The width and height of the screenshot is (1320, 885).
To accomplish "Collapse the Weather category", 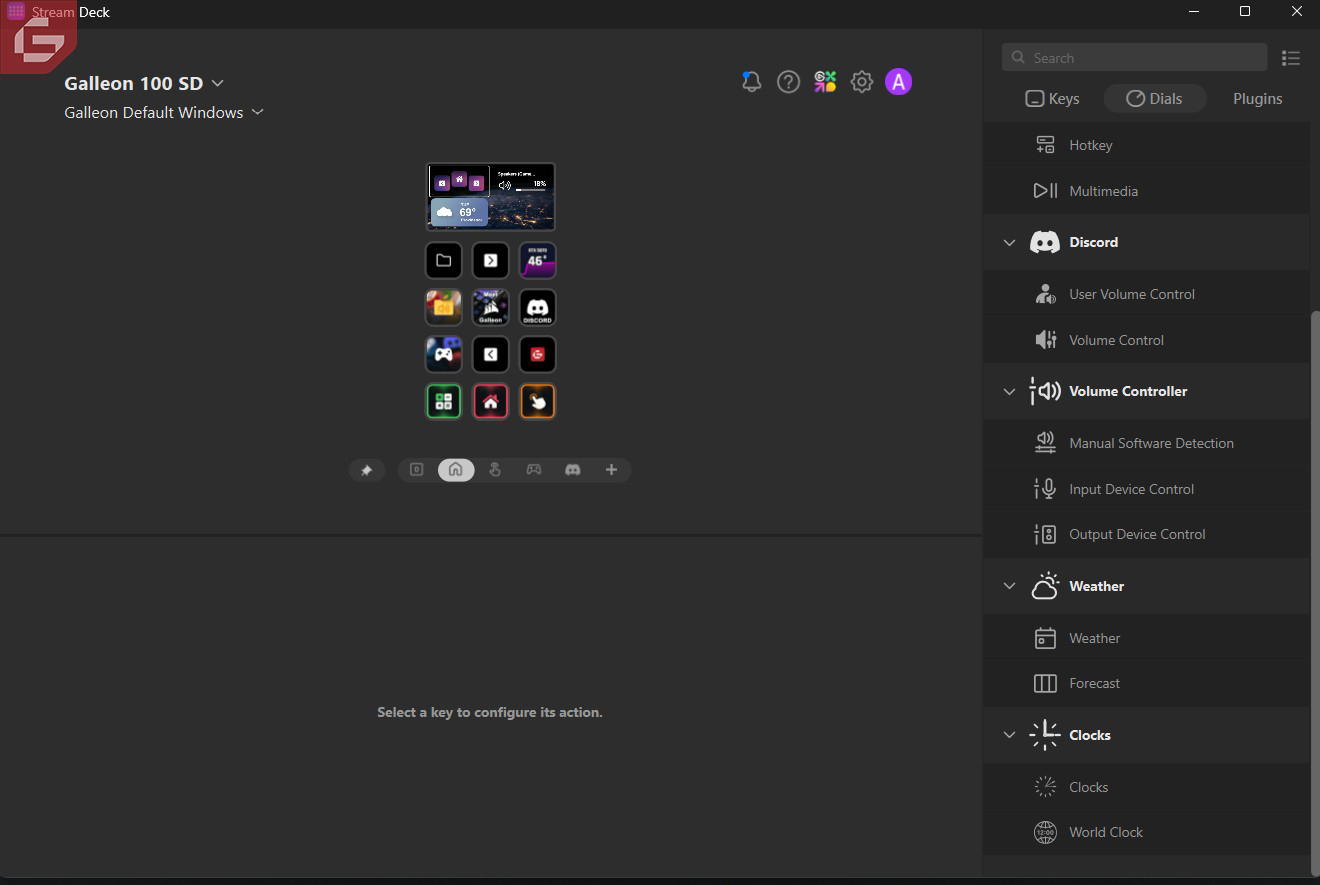I will point(1009,586).
